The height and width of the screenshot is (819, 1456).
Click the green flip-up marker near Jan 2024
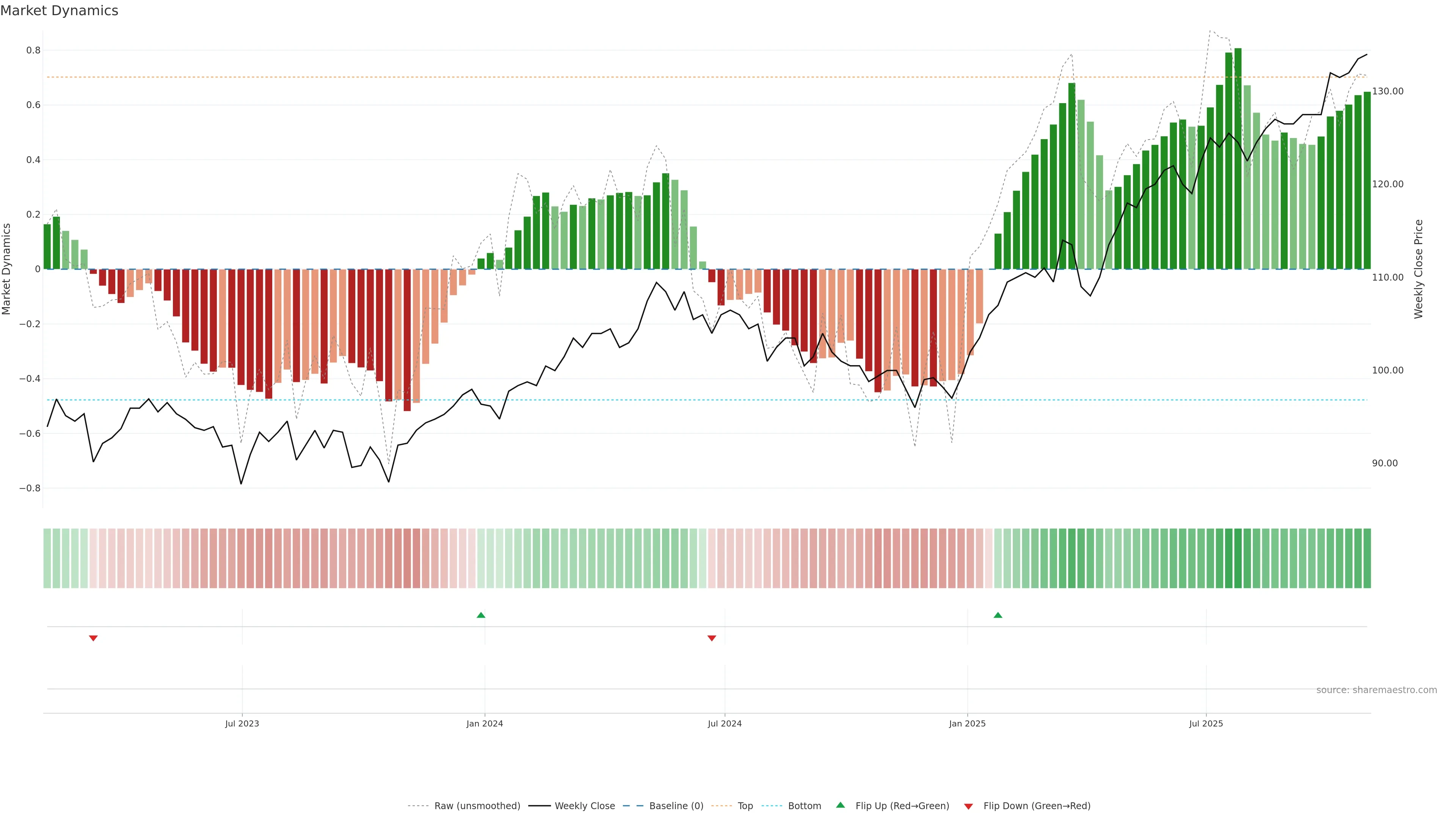pyautogui.click(x=480, y=615)
